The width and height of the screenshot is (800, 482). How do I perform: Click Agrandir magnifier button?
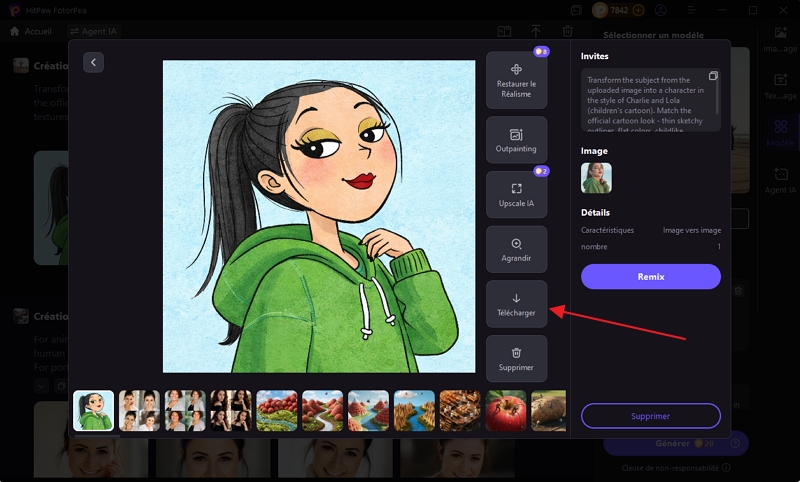[516, 249]
